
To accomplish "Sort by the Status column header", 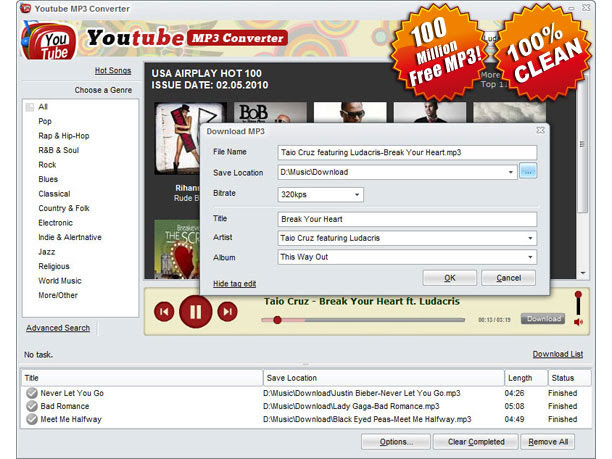I will point(569,378).
